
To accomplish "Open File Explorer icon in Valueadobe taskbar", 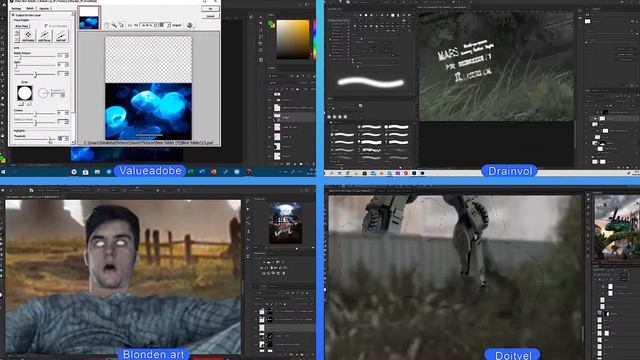I will [97, 172].
